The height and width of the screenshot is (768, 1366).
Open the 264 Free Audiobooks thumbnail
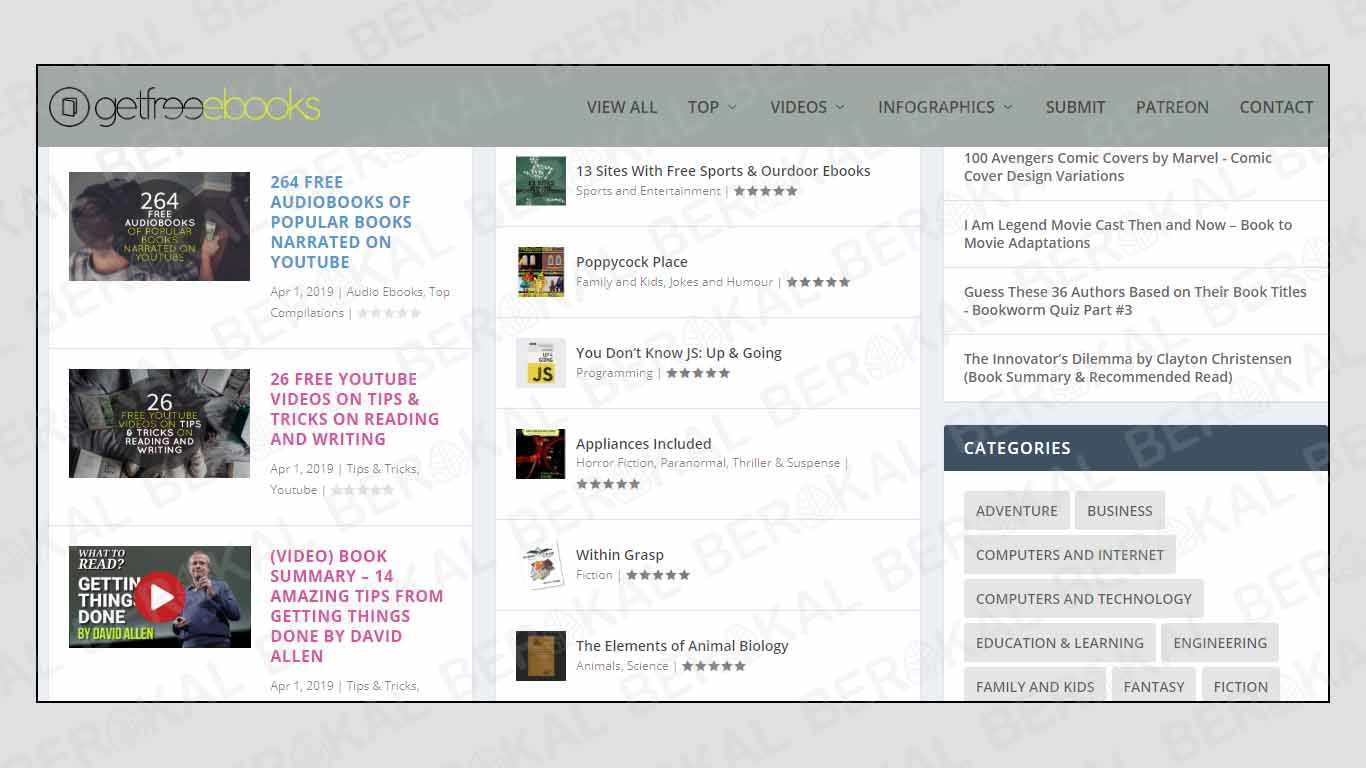click(x=160, y=226)
